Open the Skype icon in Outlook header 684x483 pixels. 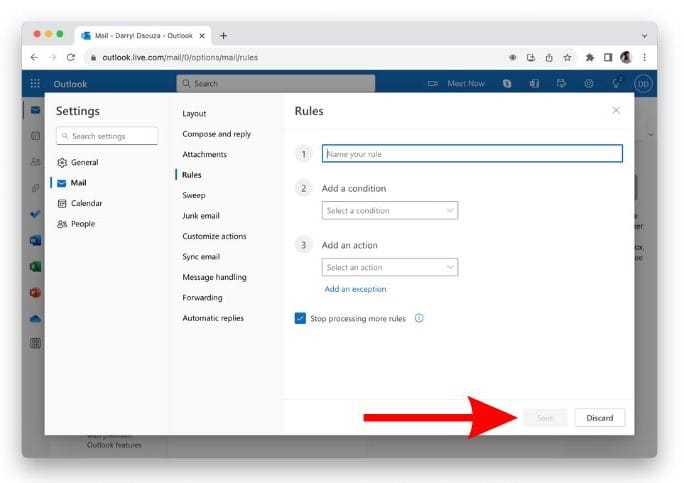point(508,84)
